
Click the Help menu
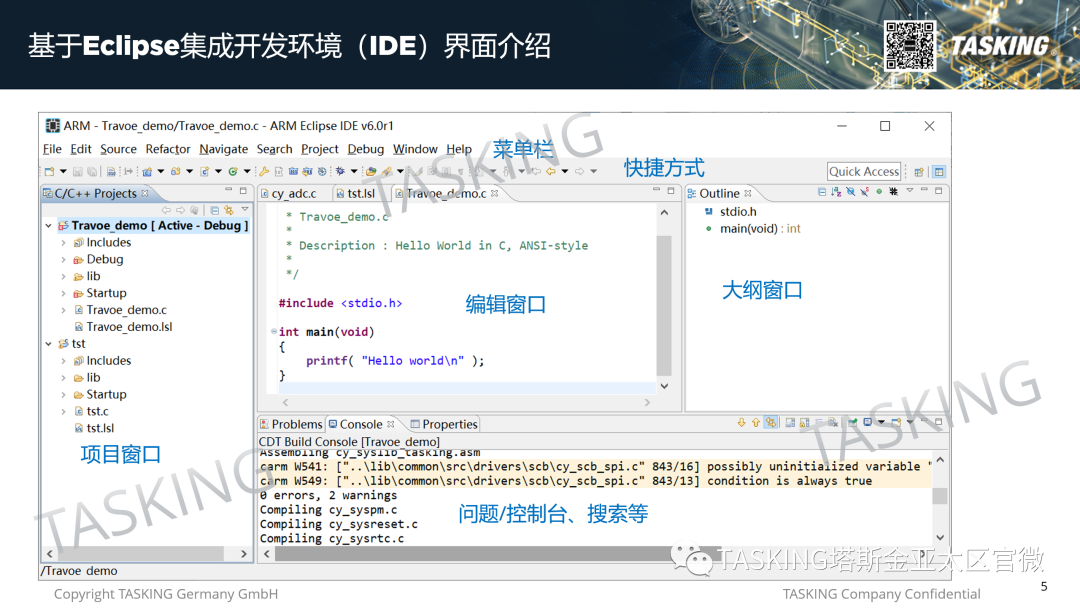[459, 149]
